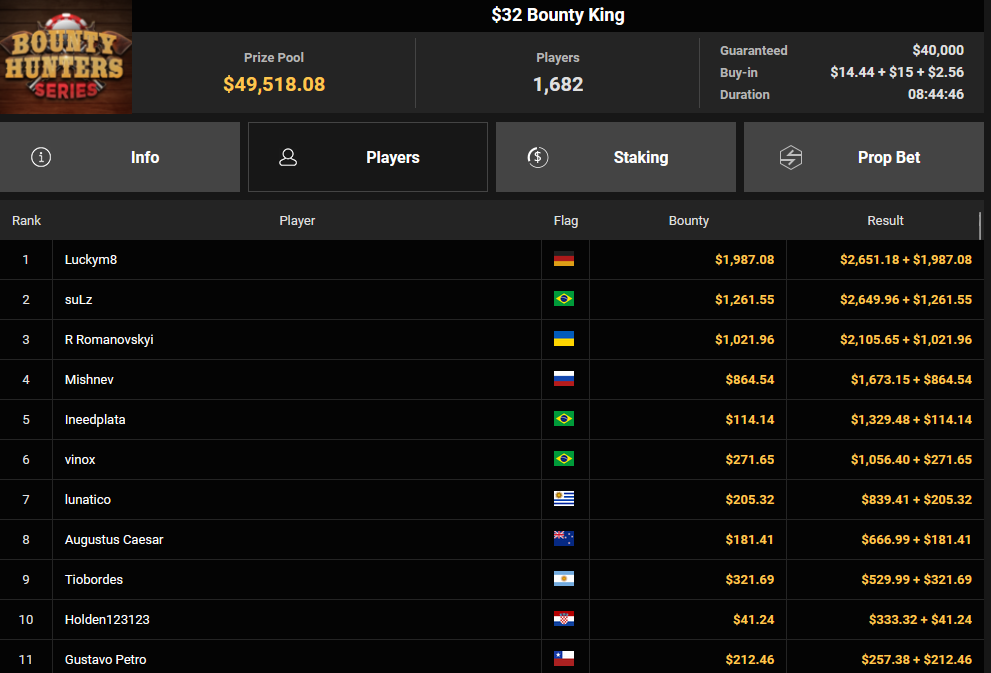Click the Result column header

coord(885,221)
